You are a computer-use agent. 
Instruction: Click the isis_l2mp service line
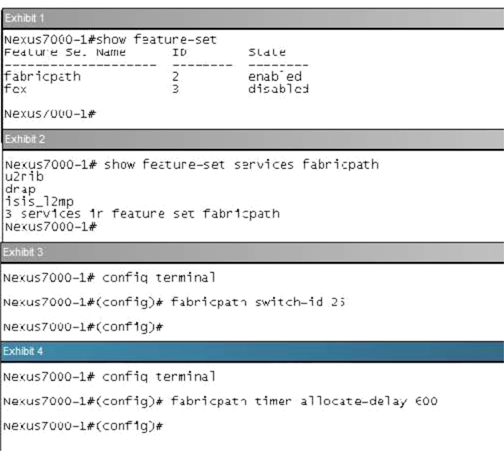[x=39, y=202]
